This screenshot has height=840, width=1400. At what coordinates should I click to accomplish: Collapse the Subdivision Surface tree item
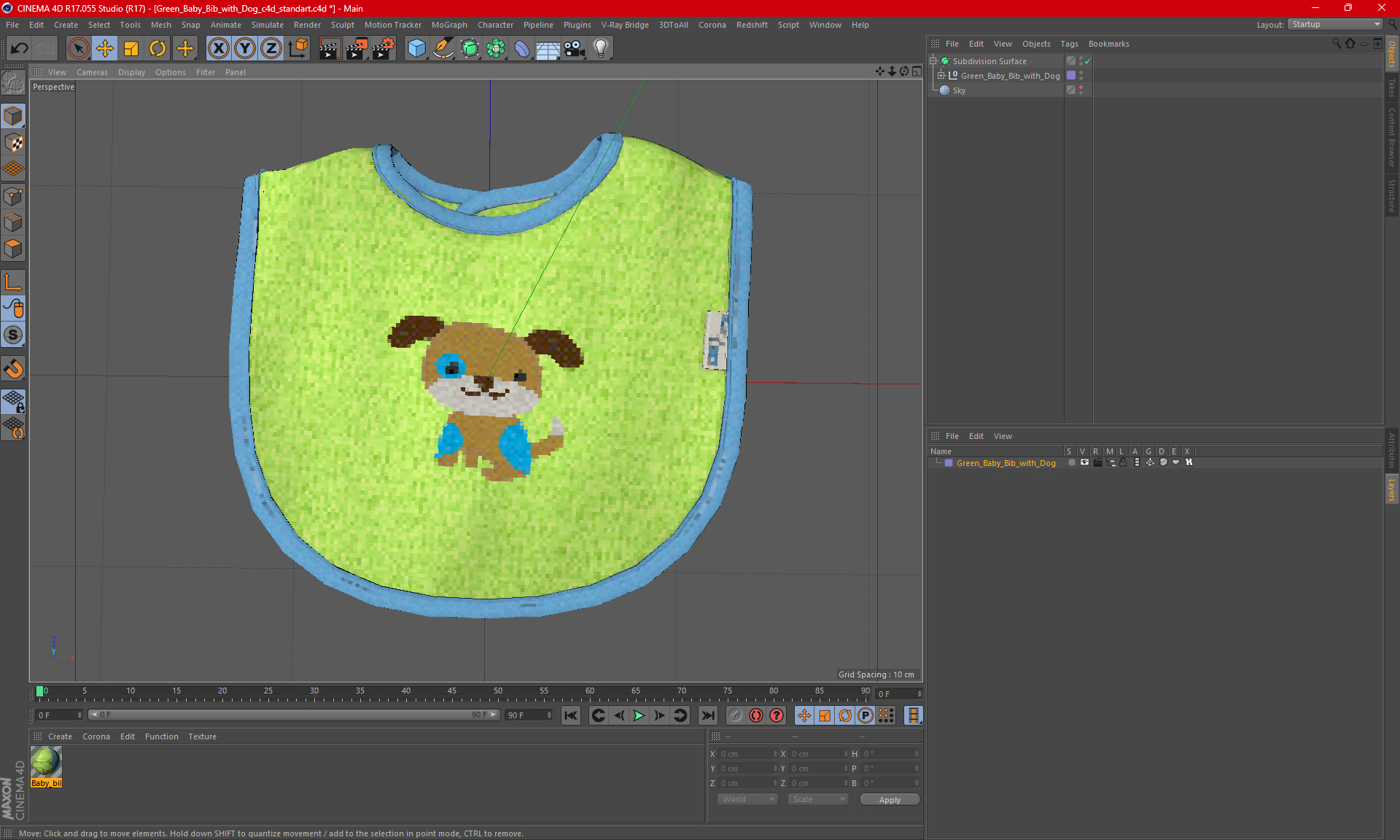click(x=933, y=61)
